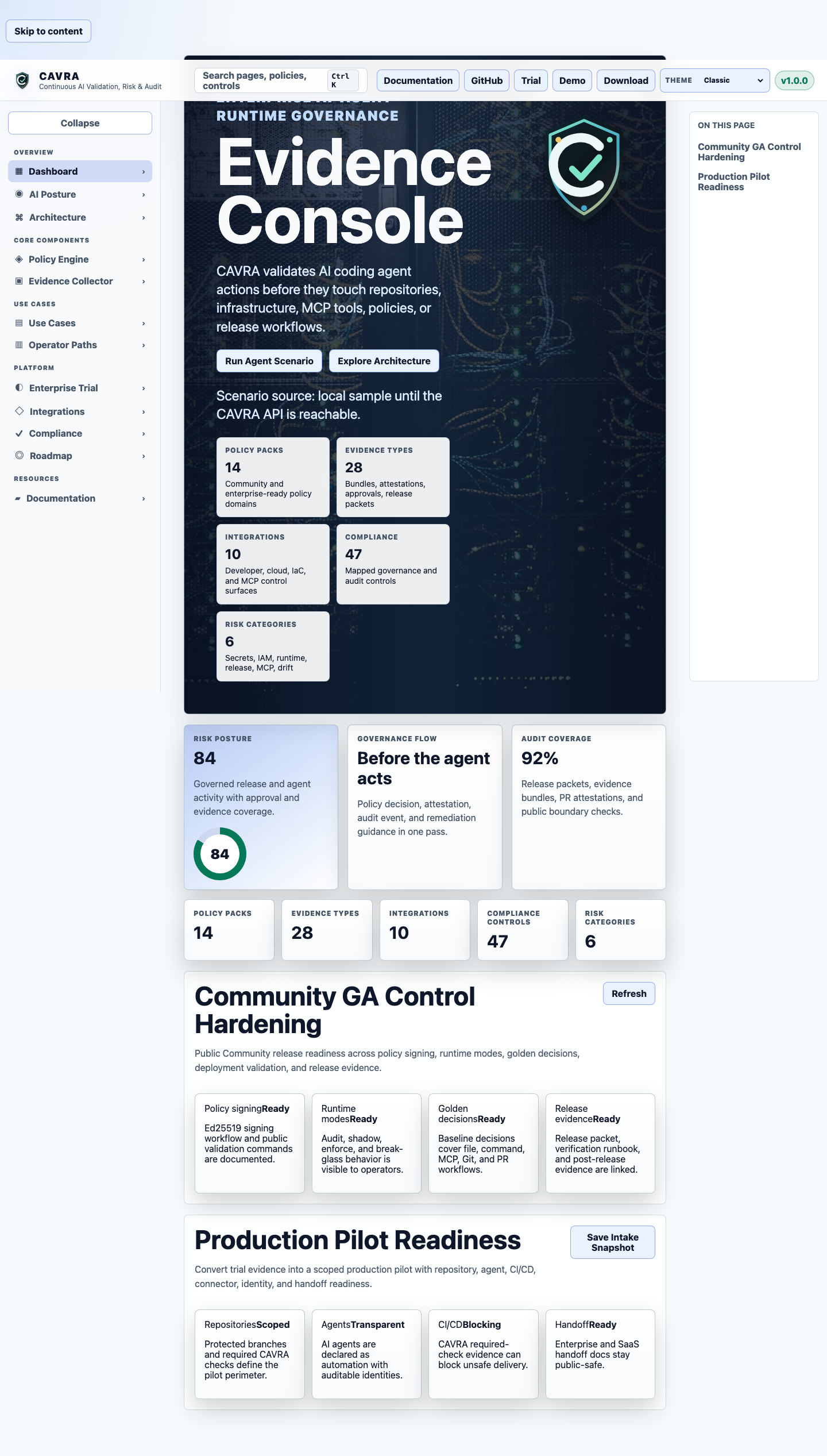Screen dimensions: 827x1456
Task: Expand the Architecture chevron
Action: (144, 218)
